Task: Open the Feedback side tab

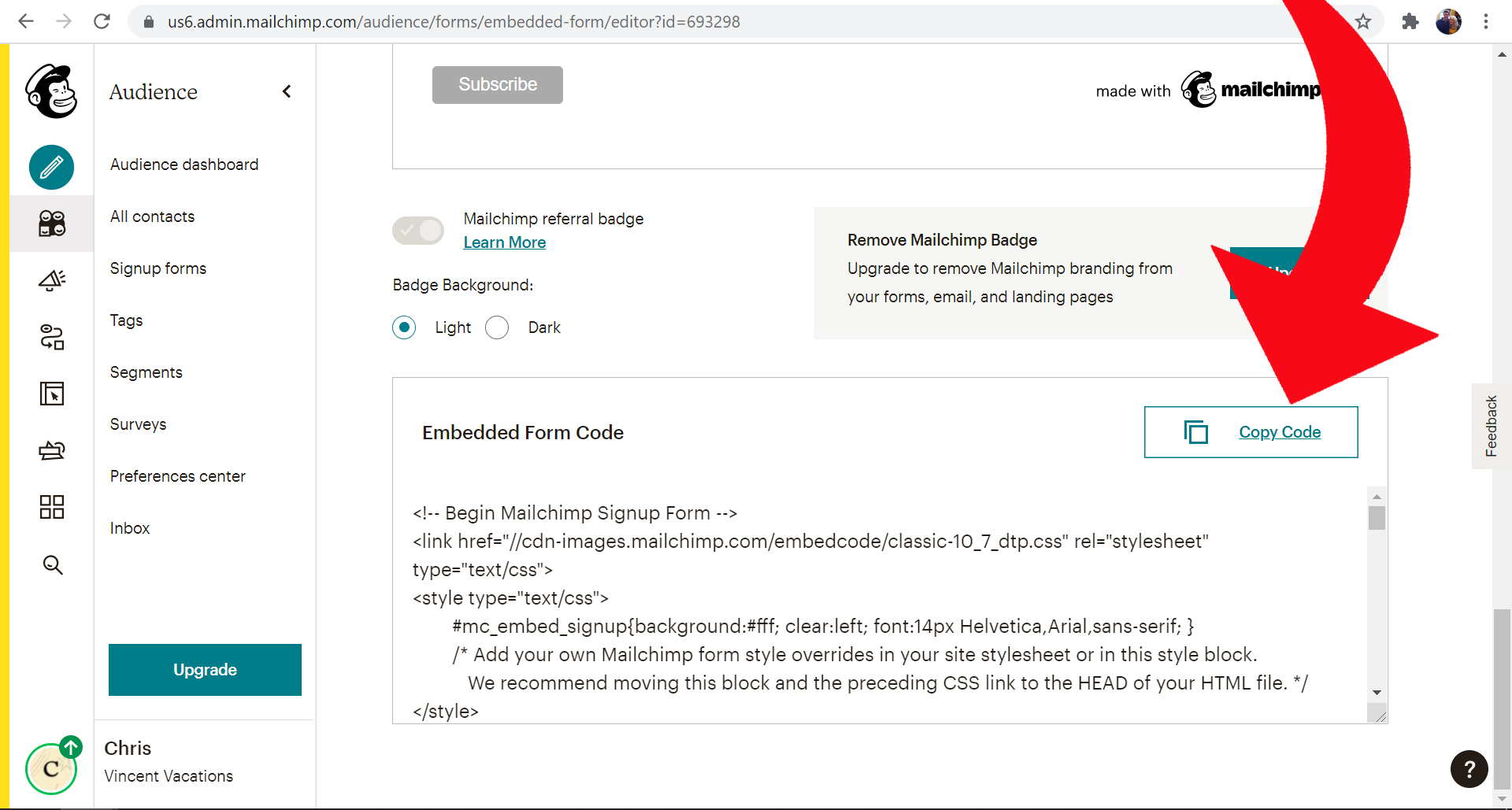Action: (x=1491, y=426)
